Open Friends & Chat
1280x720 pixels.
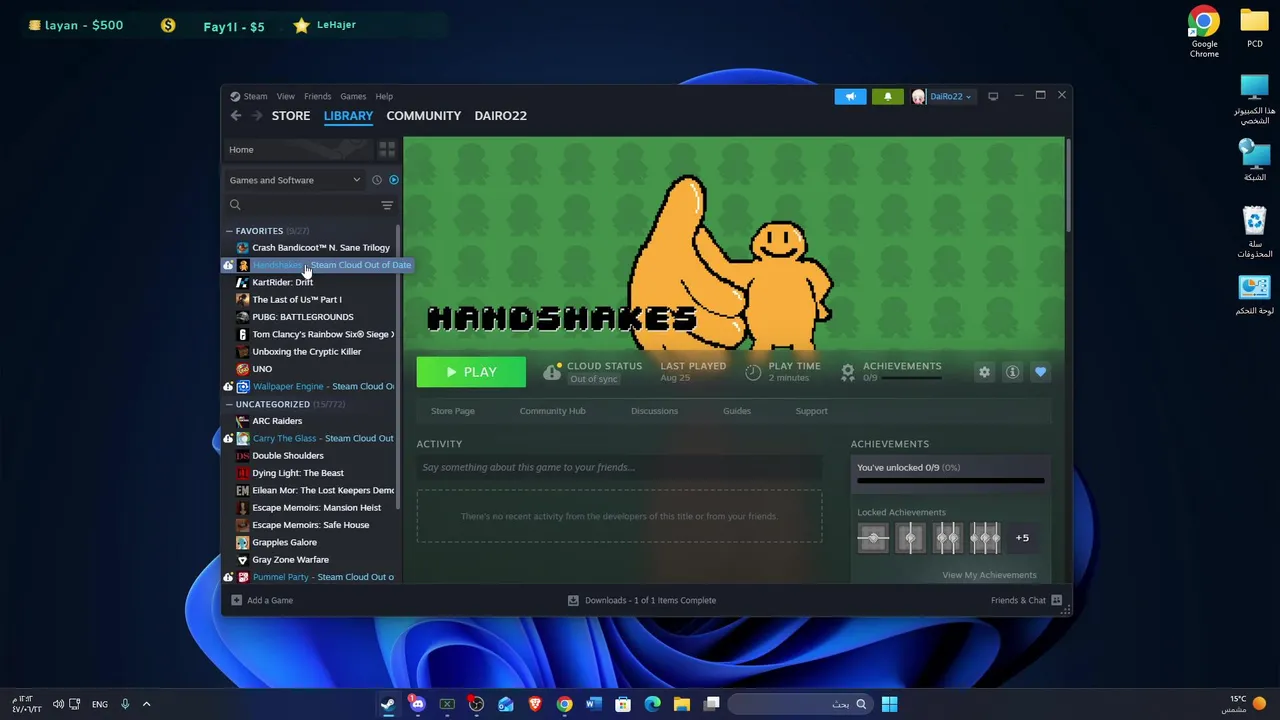point(1026,600)
